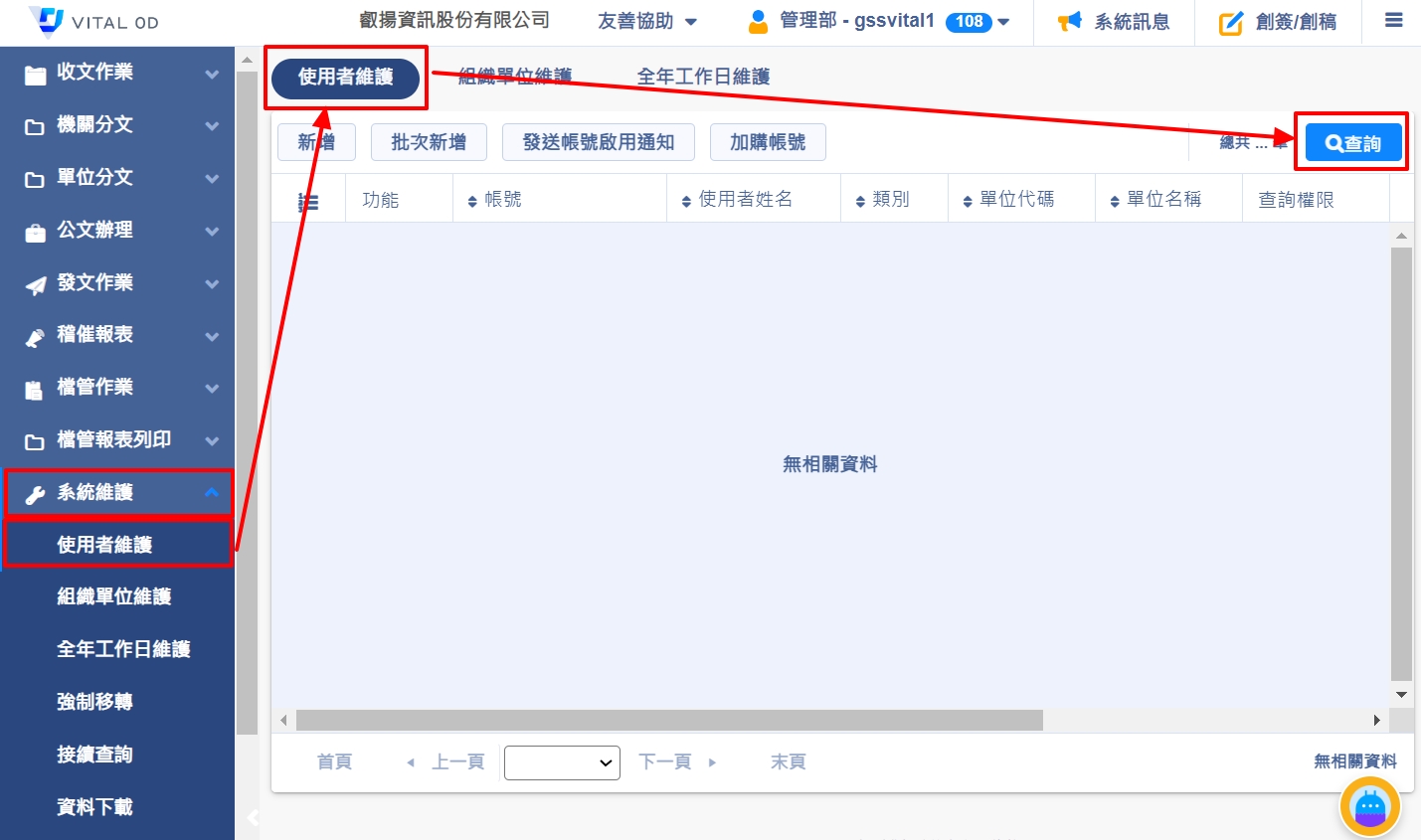Click the chatbot assistant icon

(x=1369, y=806)
